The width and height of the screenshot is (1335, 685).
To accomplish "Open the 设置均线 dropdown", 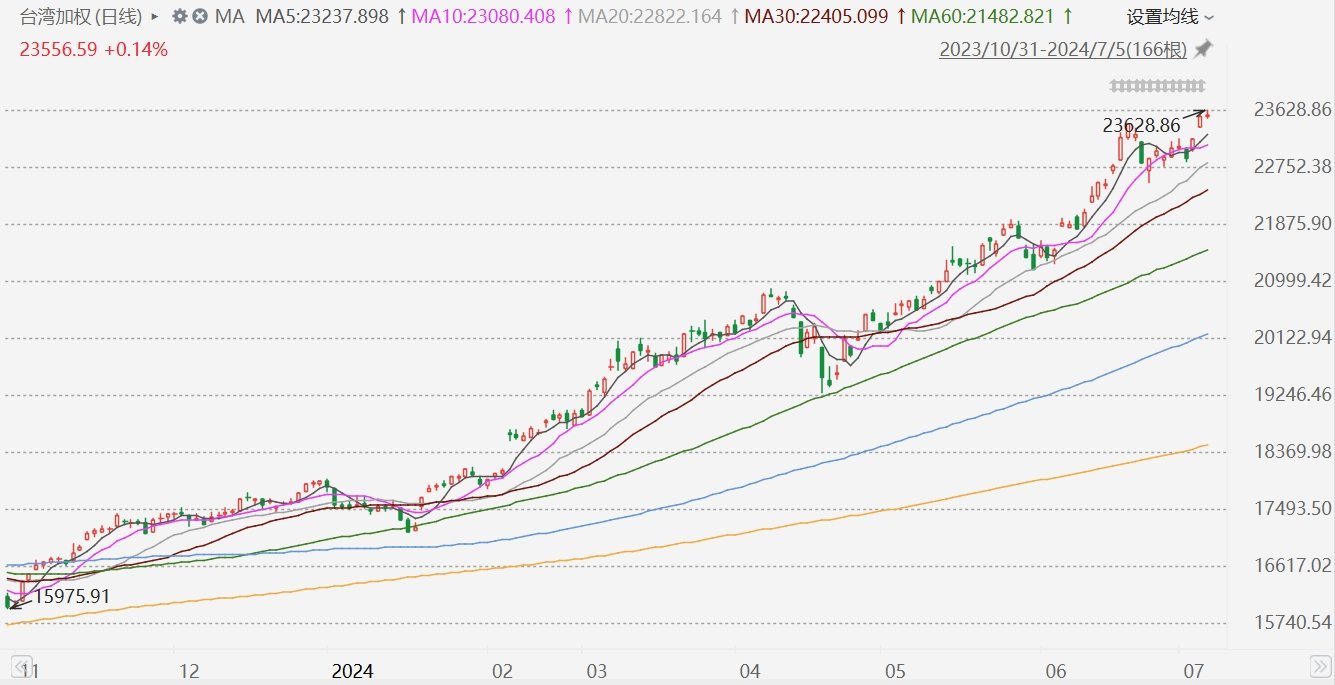I will tap(1170, 17).
